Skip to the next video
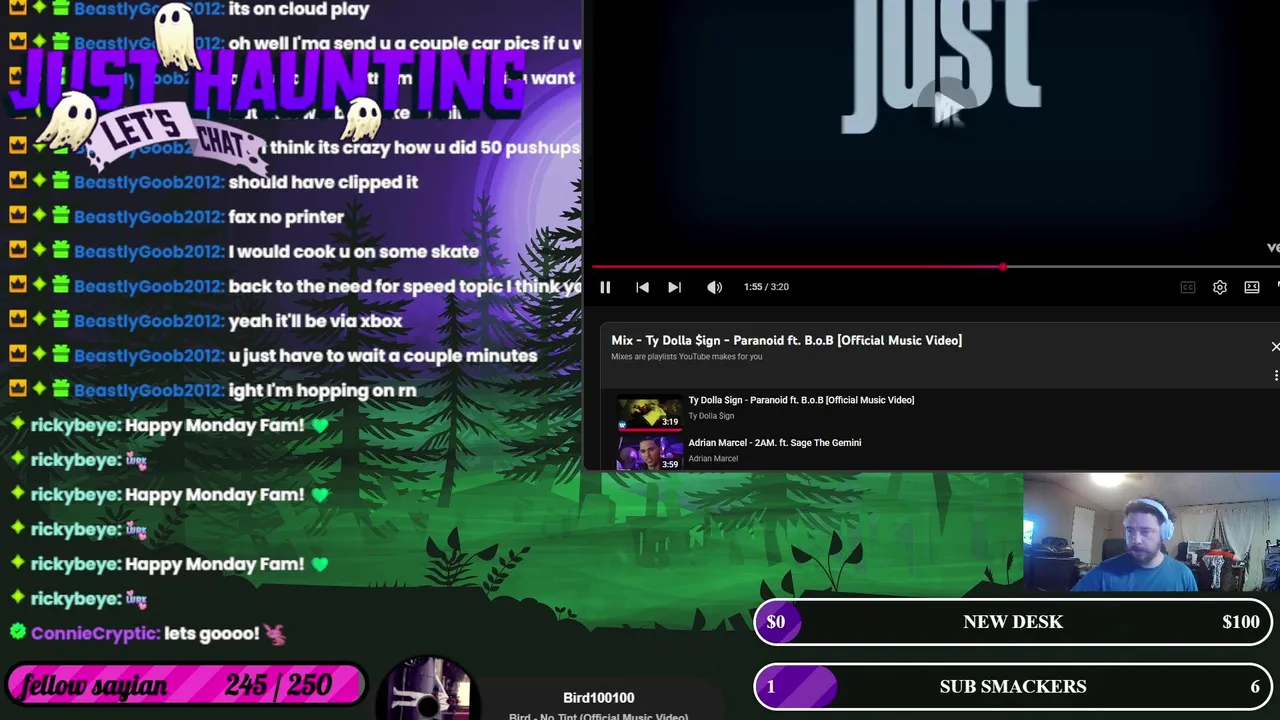Viewport: 1280px width, 720px height. 675,287
